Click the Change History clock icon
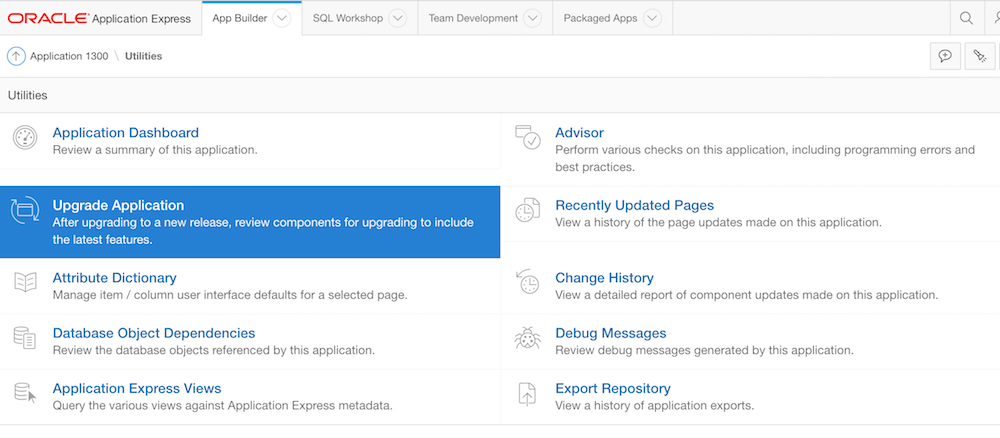 (x=527, y=282)
